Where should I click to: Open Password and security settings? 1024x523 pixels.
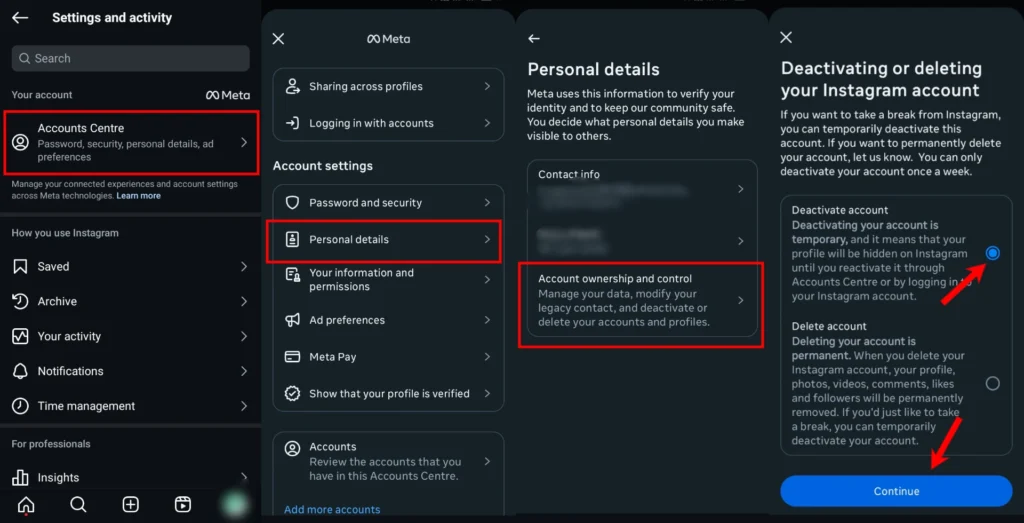point(386,203)
